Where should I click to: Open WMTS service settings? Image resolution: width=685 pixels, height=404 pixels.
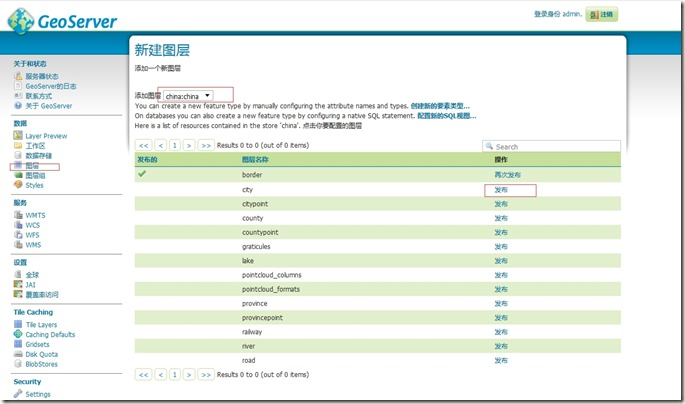[35, 215]
